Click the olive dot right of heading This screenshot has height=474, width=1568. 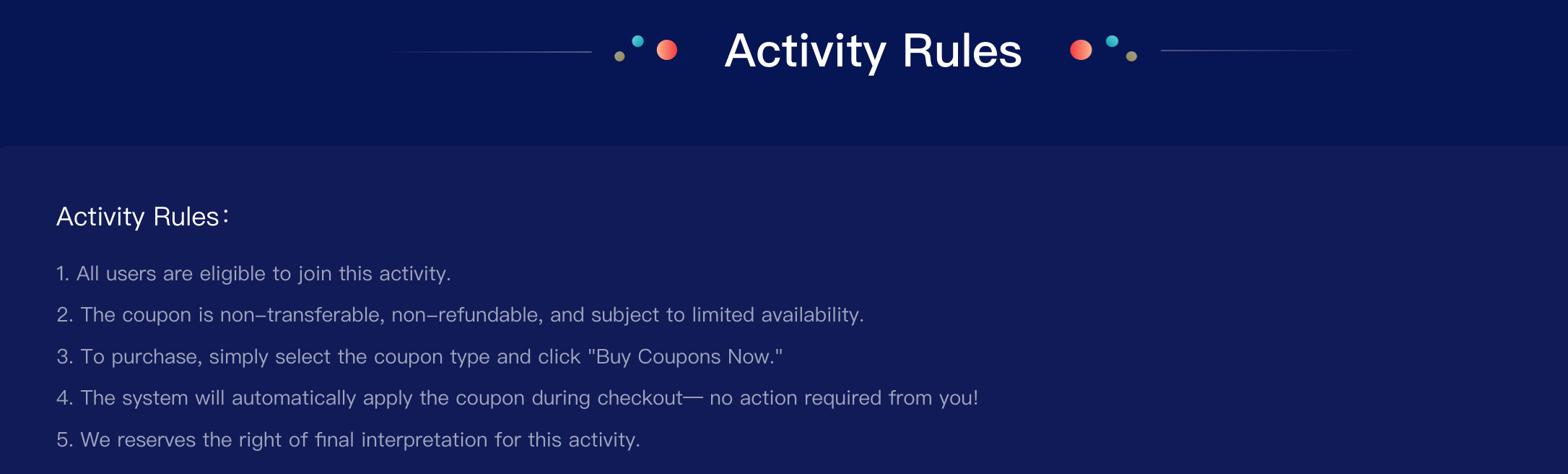pos(1131,56)
